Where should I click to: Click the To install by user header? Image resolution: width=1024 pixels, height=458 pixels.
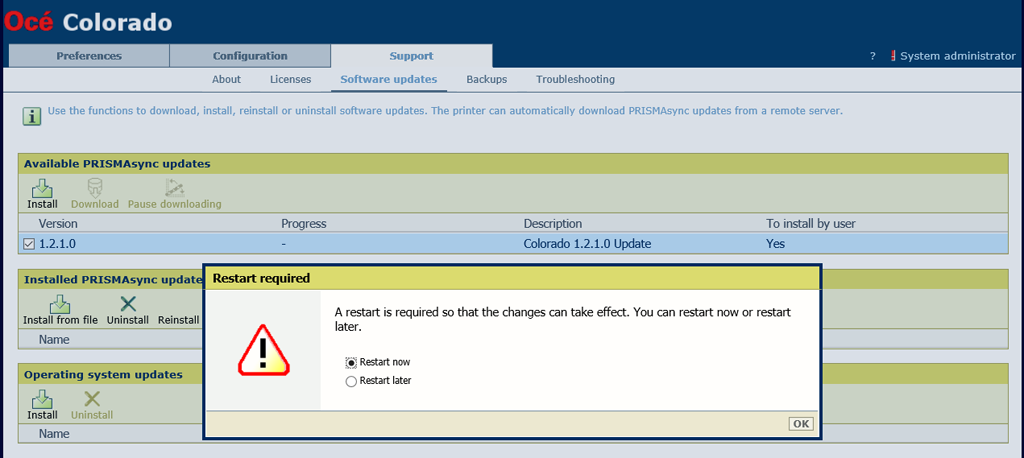(810, 223)
